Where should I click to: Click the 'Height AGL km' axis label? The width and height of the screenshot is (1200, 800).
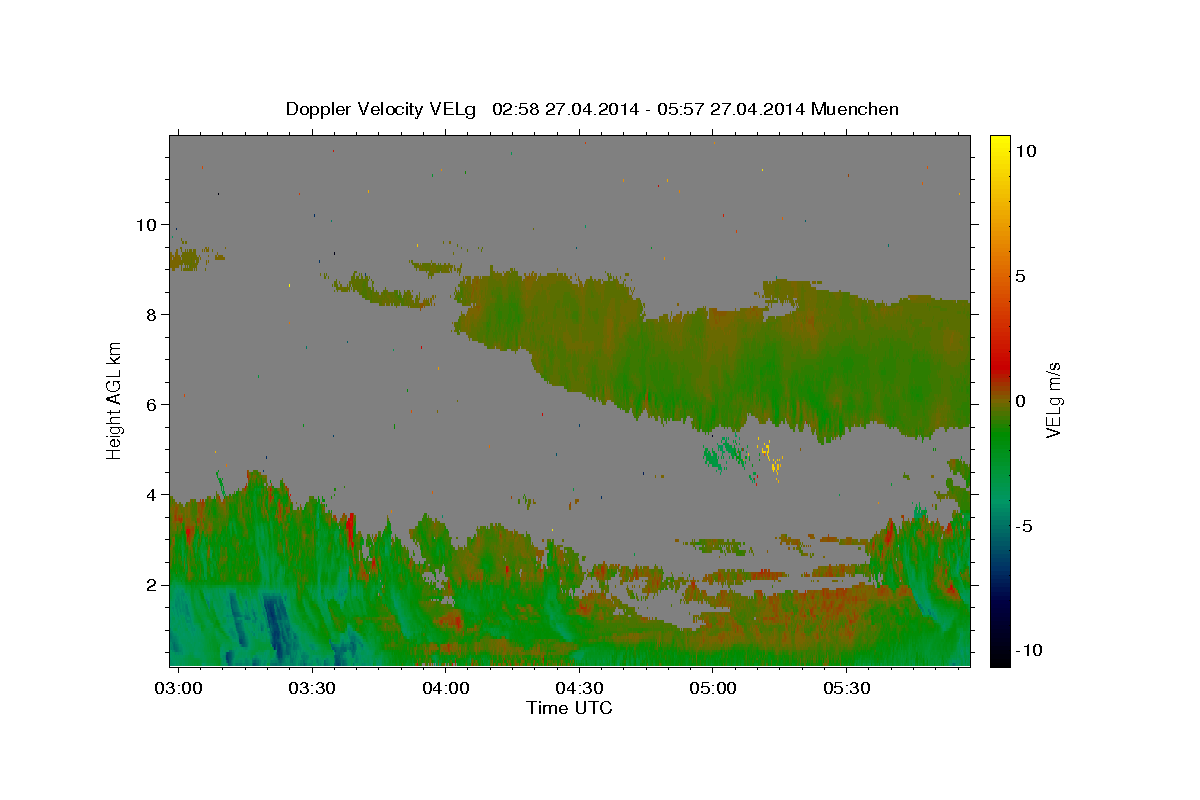coord(114,399)
